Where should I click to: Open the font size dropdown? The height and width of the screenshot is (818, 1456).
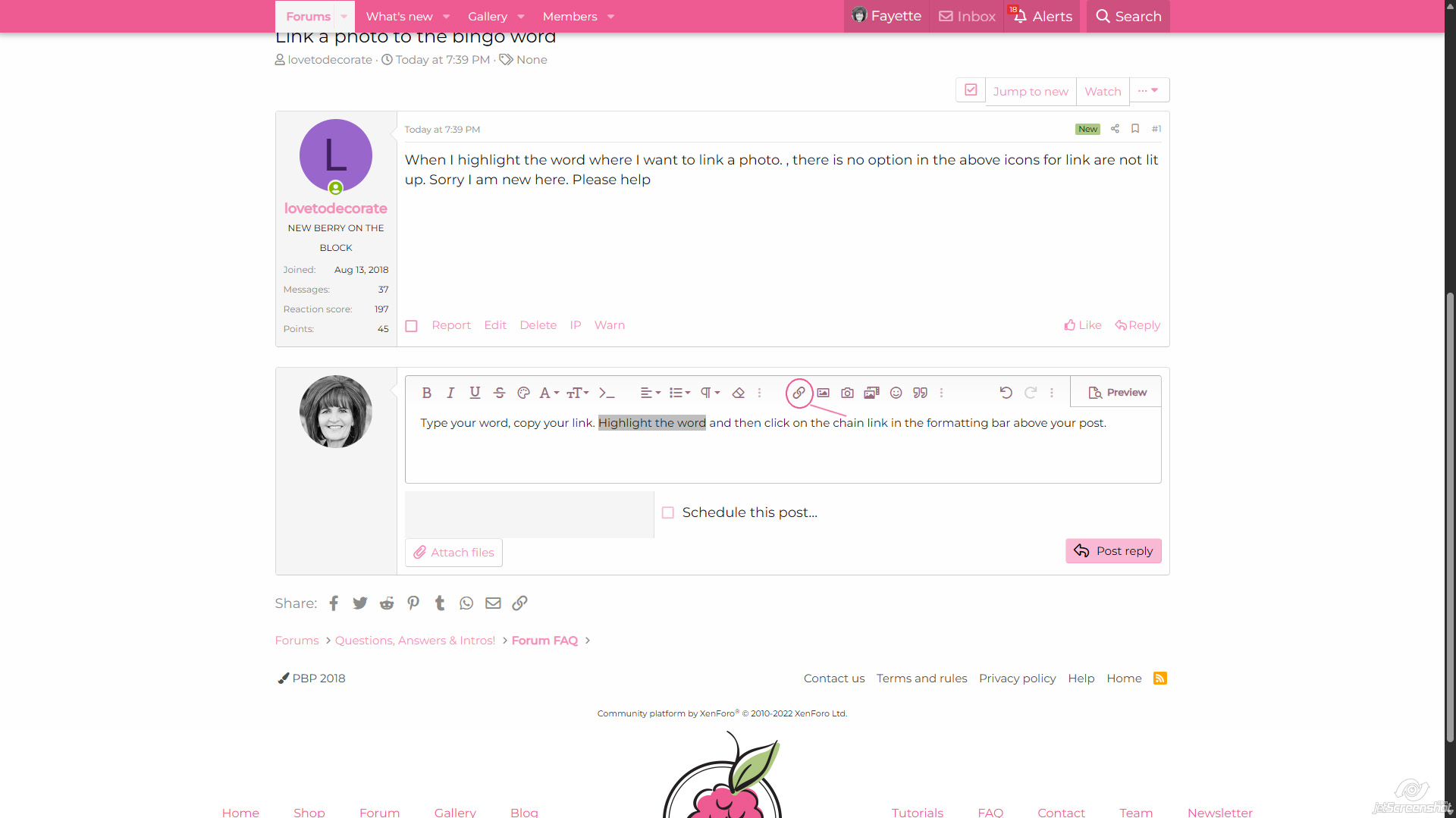pos(578,393)
